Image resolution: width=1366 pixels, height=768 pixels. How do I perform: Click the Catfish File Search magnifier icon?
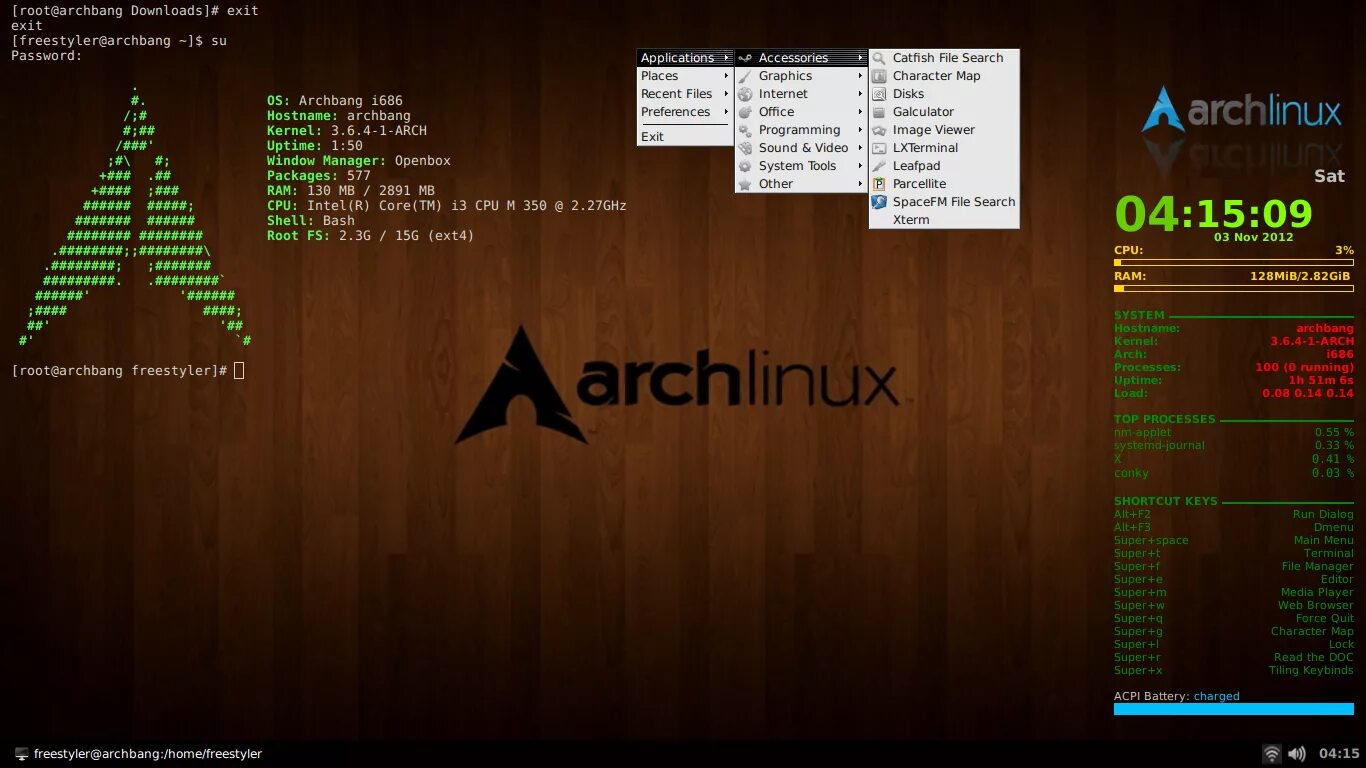coord(879,58)
